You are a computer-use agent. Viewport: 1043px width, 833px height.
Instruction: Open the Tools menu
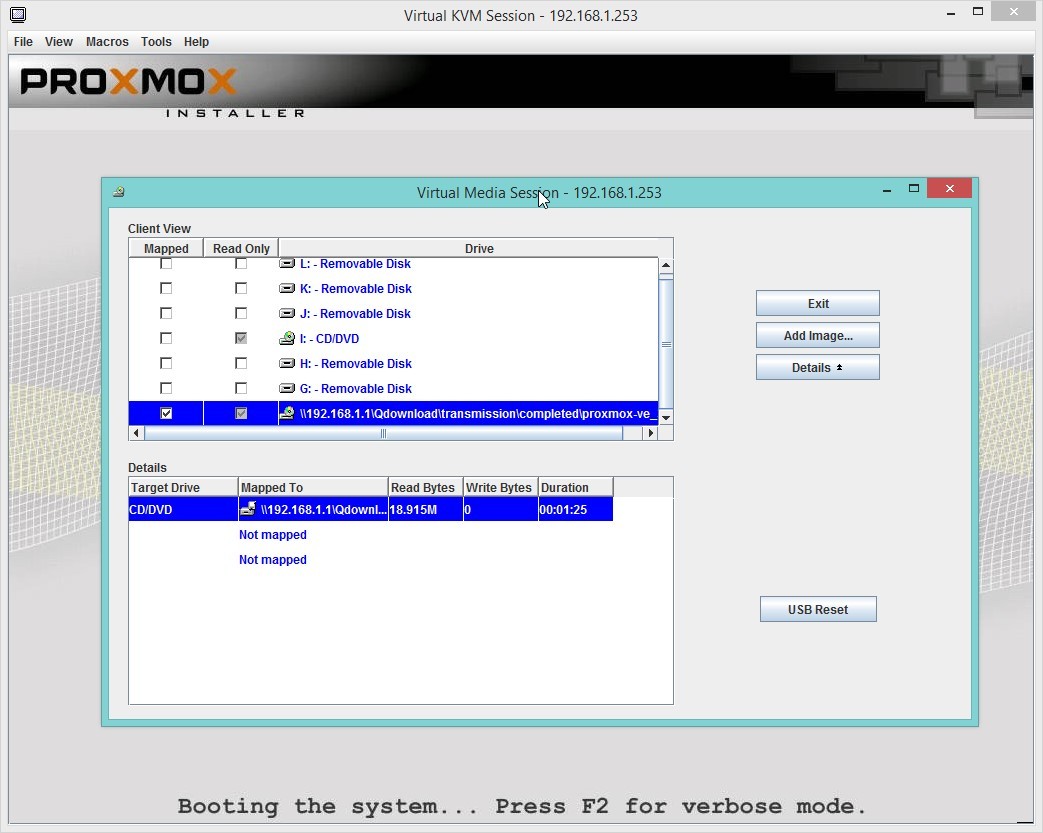[156, 41]
